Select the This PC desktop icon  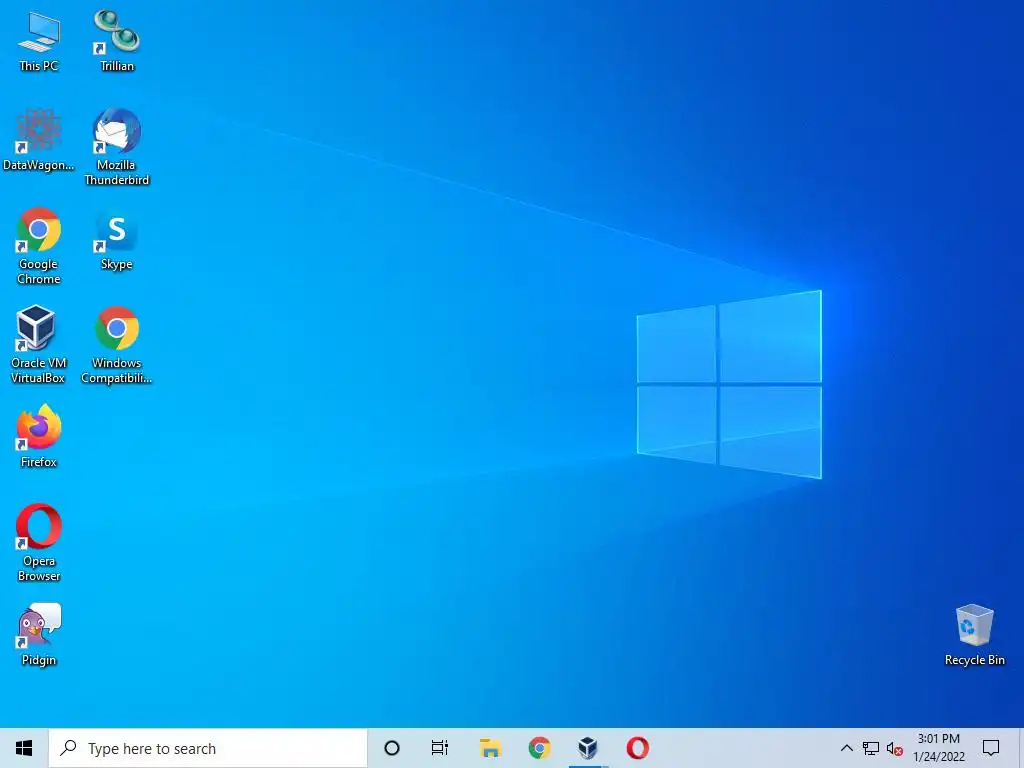click(39, 40)
